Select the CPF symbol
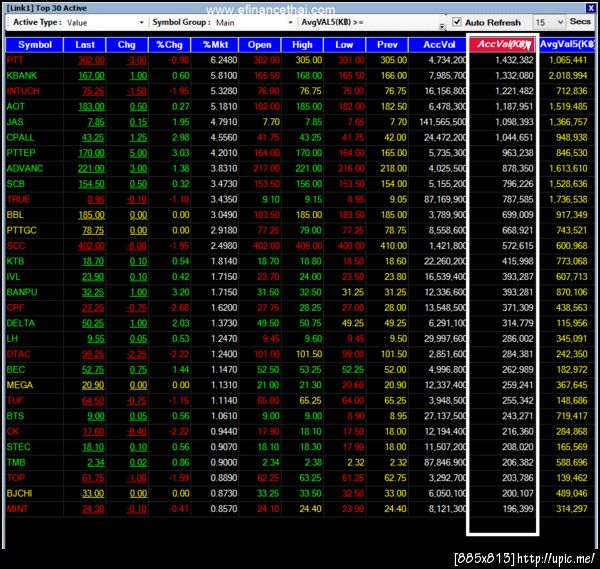Screen dimensions: 600x569 pyautogui.click(x=15, y=308)
